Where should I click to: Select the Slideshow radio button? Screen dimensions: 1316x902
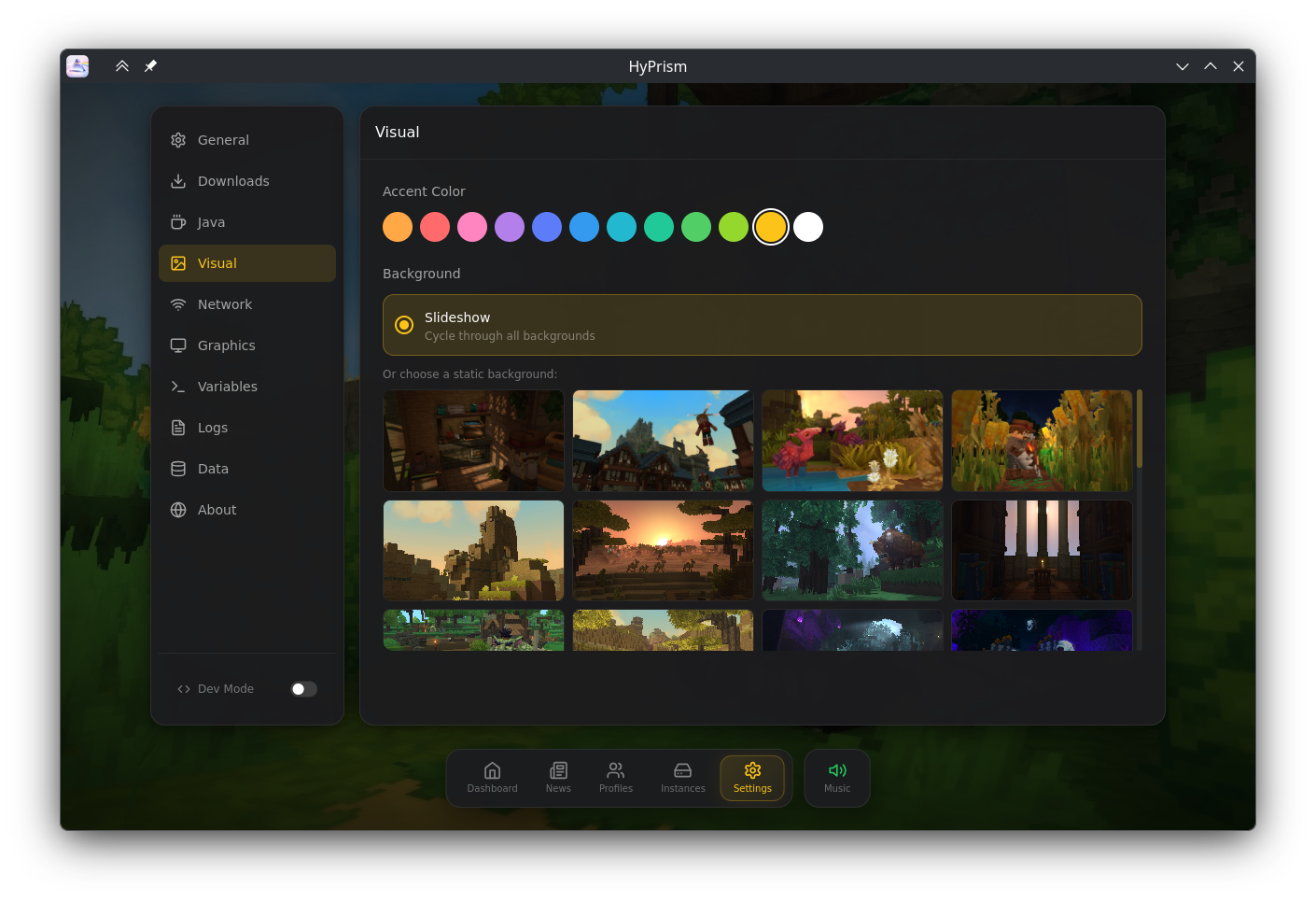pyautogui.click(x=404, y=325)
